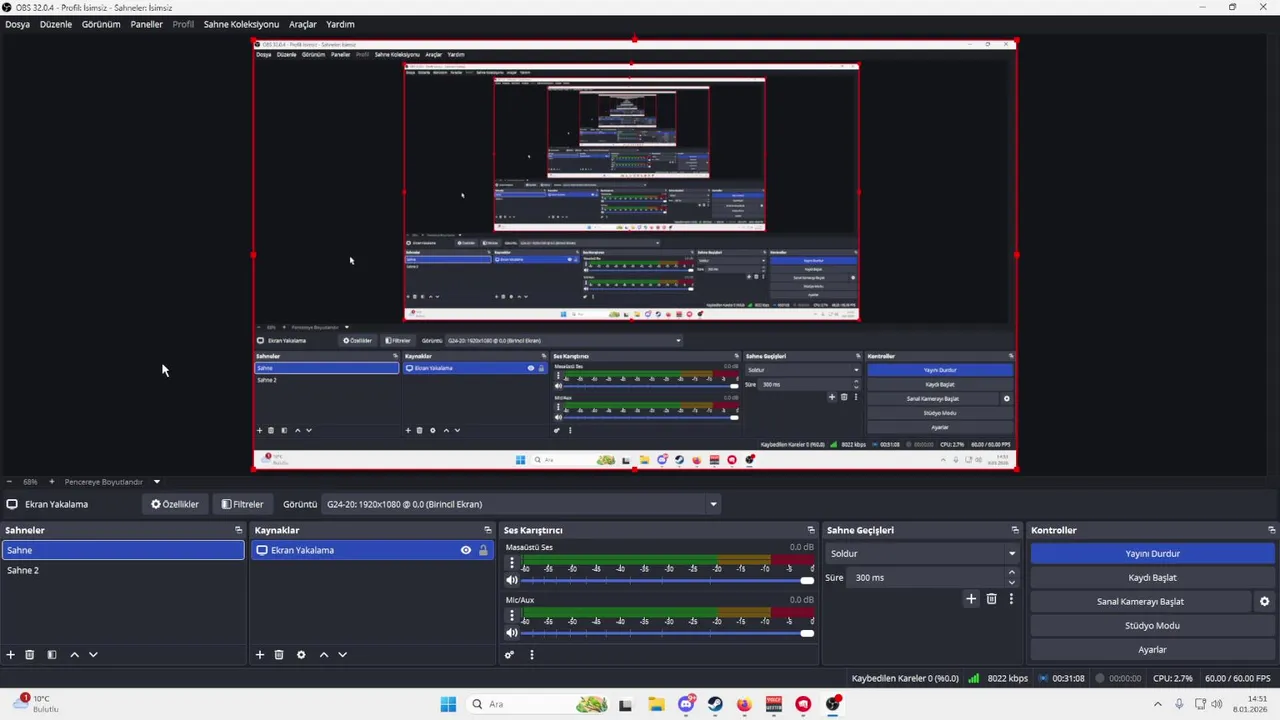The image size is (1280, 720).
Task: Move scene up with the Sahneler up arrow
Action: pyautogui.click(x=74, y=655)
